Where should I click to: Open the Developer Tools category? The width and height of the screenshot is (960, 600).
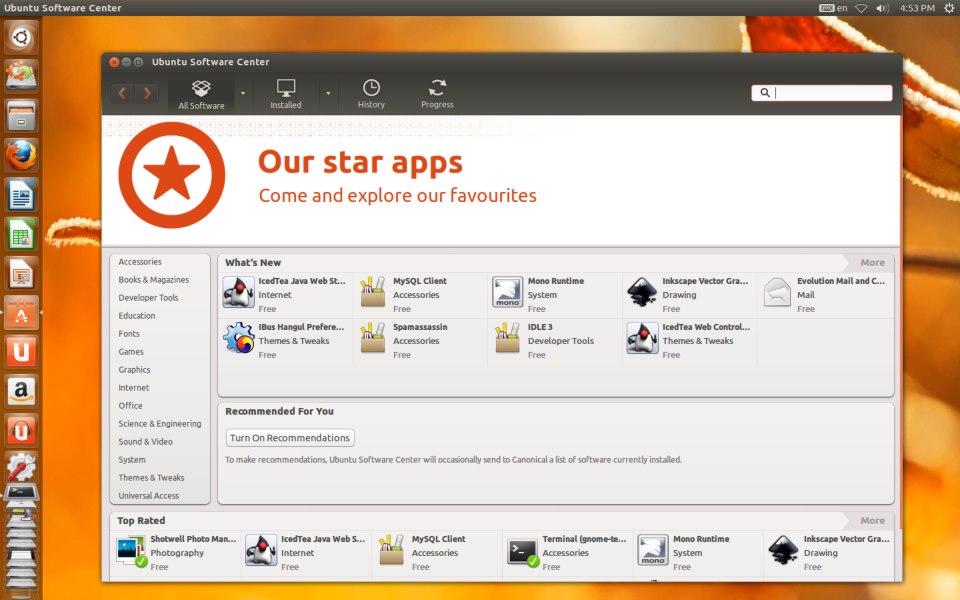tap(148, 298)
